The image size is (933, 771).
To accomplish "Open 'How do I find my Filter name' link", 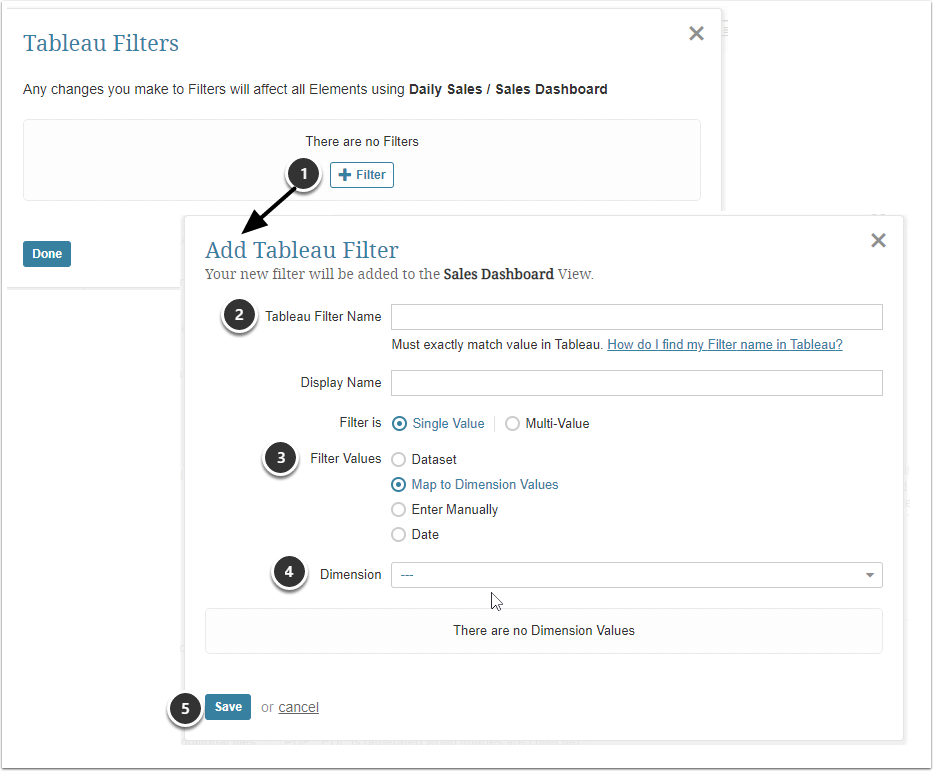I will [x=724, y=345].
